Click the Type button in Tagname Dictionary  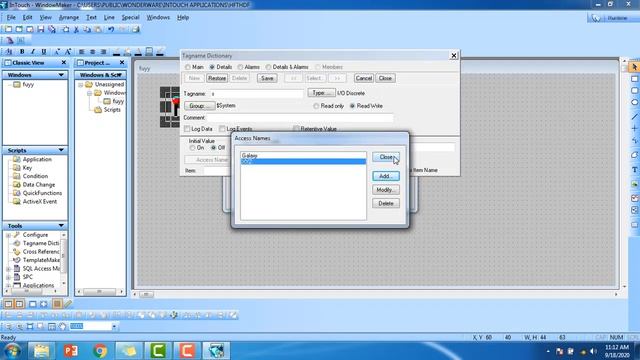point(321,93)
